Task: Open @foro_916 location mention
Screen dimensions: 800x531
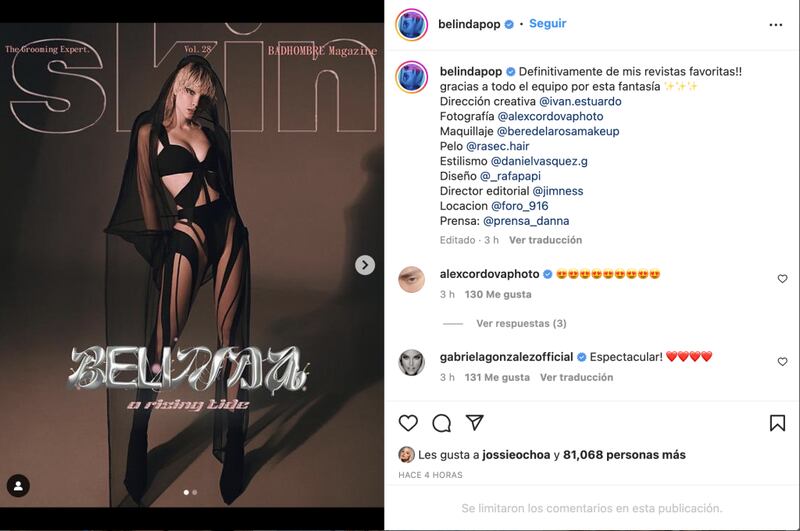Action: click(519, 206)
